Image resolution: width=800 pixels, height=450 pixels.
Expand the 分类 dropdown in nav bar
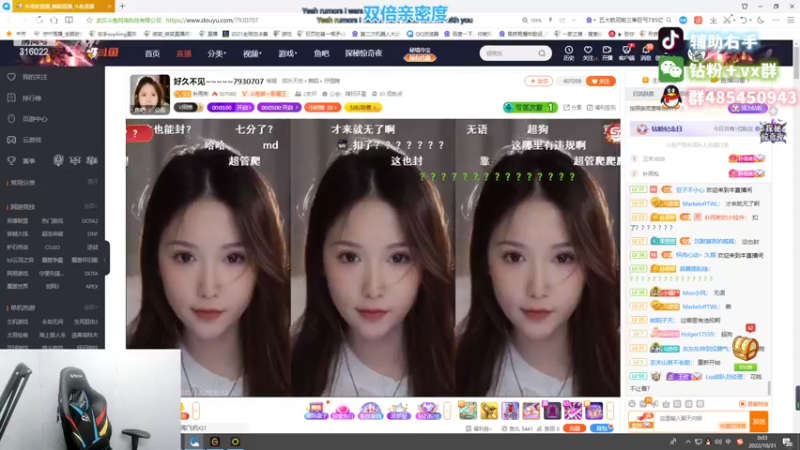[216, 53]
